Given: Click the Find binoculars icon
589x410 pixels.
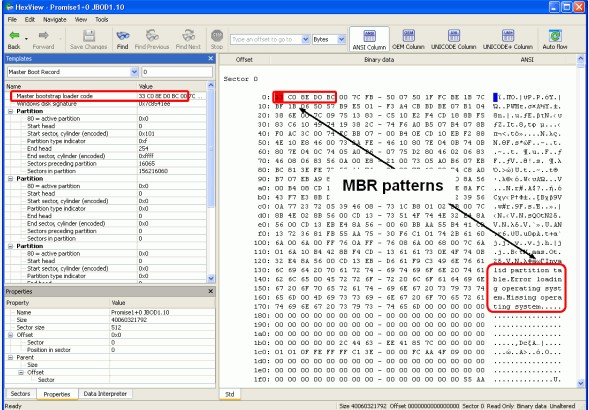Looking at the screenshot, I should point(122,36).
